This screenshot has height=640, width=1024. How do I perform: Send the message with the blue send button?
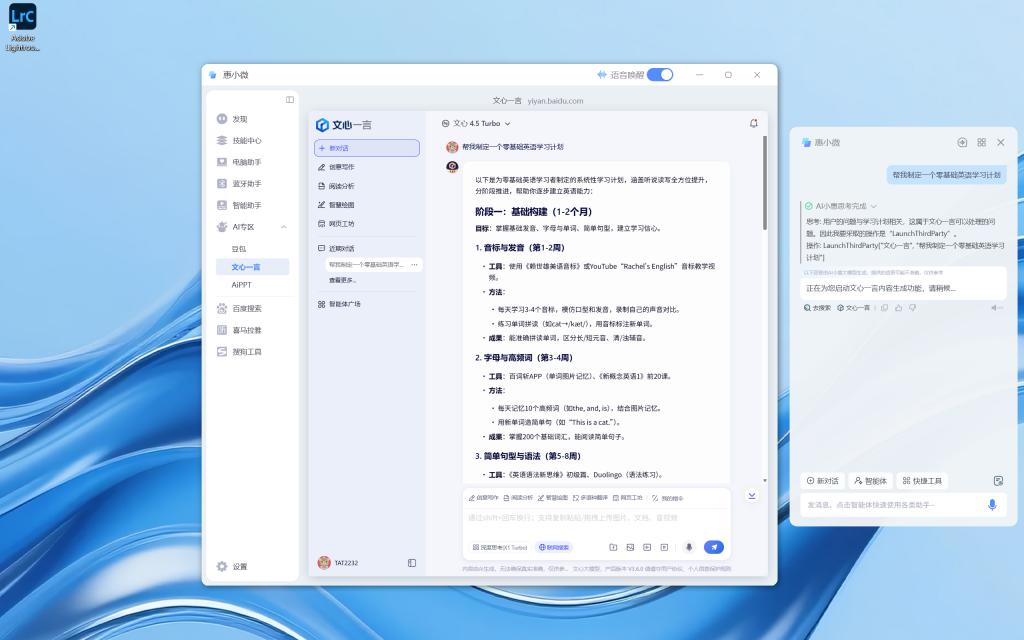pos(714,547)
